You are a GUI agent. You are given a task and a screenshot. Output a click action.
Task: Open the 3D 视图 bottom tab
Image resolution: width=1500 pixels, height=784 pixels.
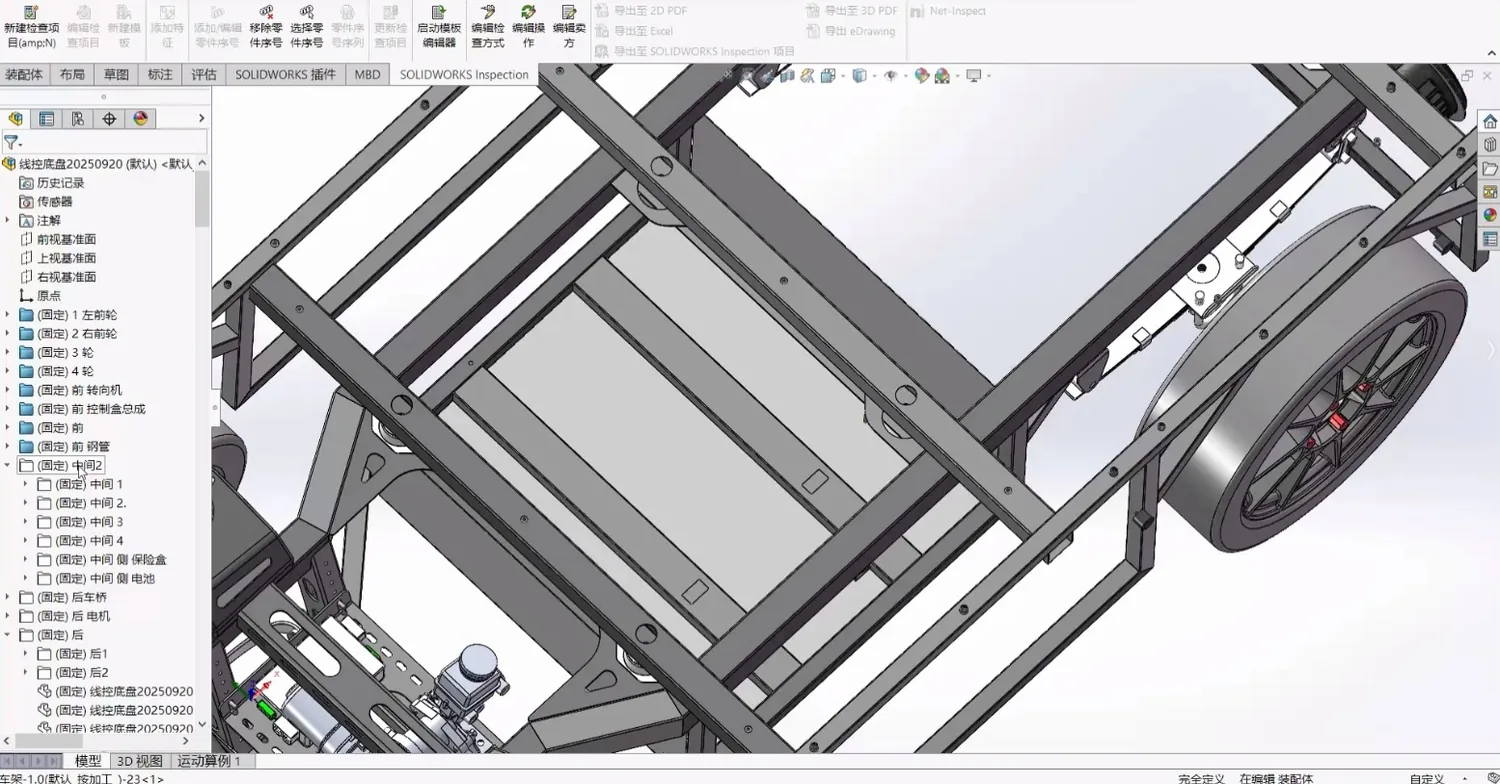point(139,761)
